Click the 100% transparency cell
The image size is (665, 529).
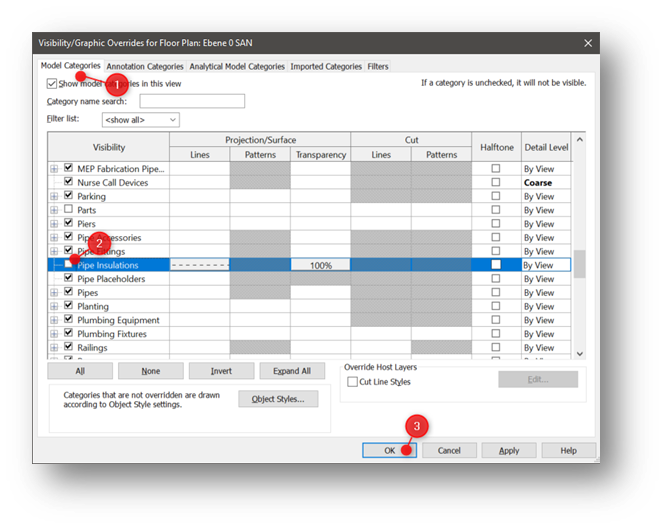pos(321,265)
